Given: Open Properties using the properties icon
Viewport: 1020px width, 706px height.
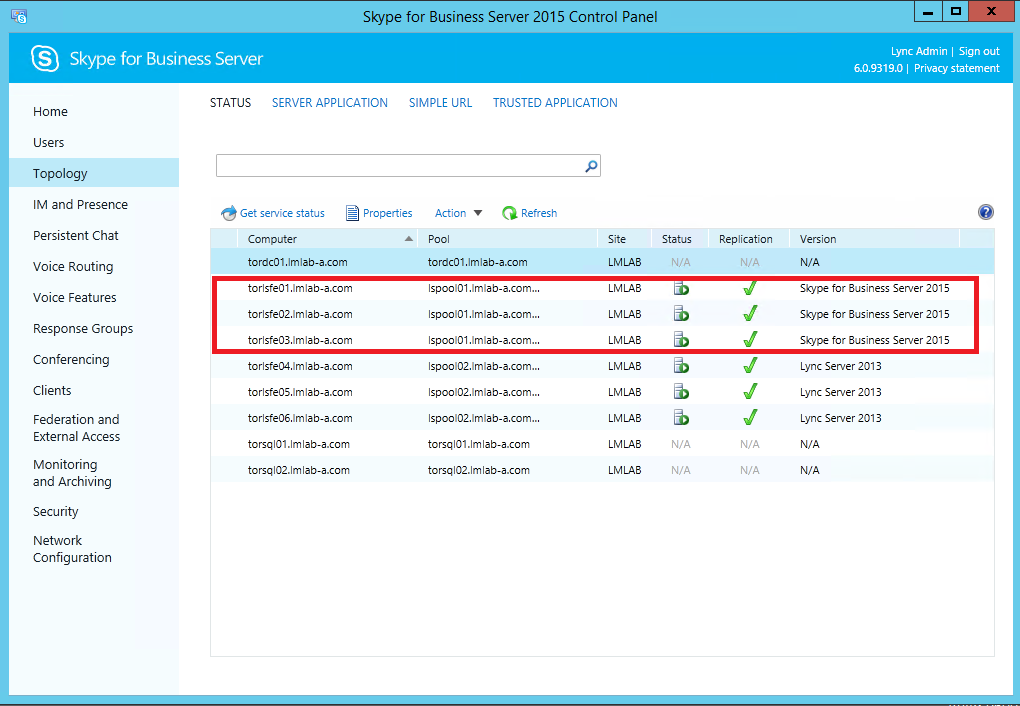Looking at the screenshot, I should click(x=352, y=212).
